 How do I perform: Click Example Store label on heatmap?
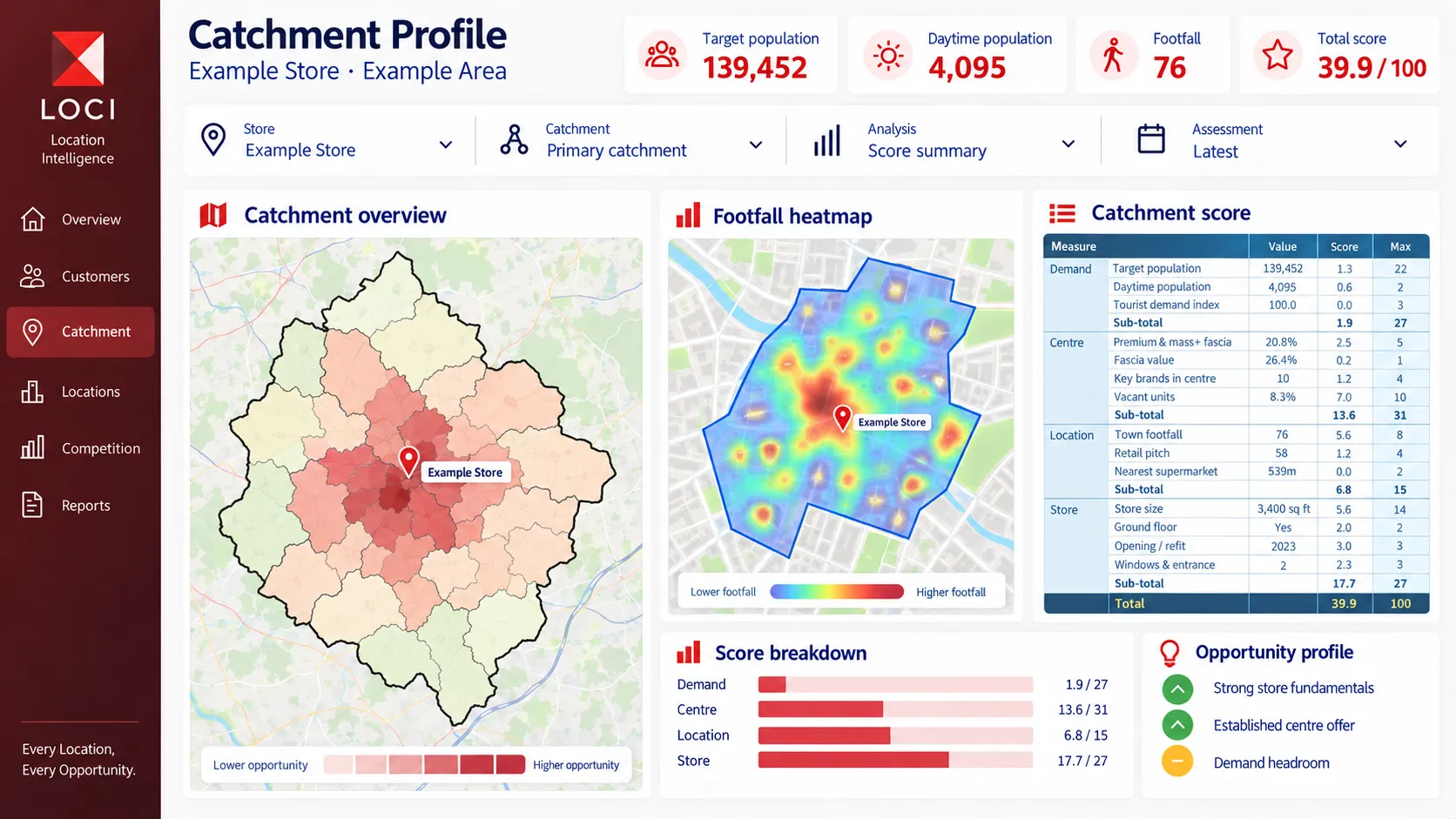[x=892, y=422]
